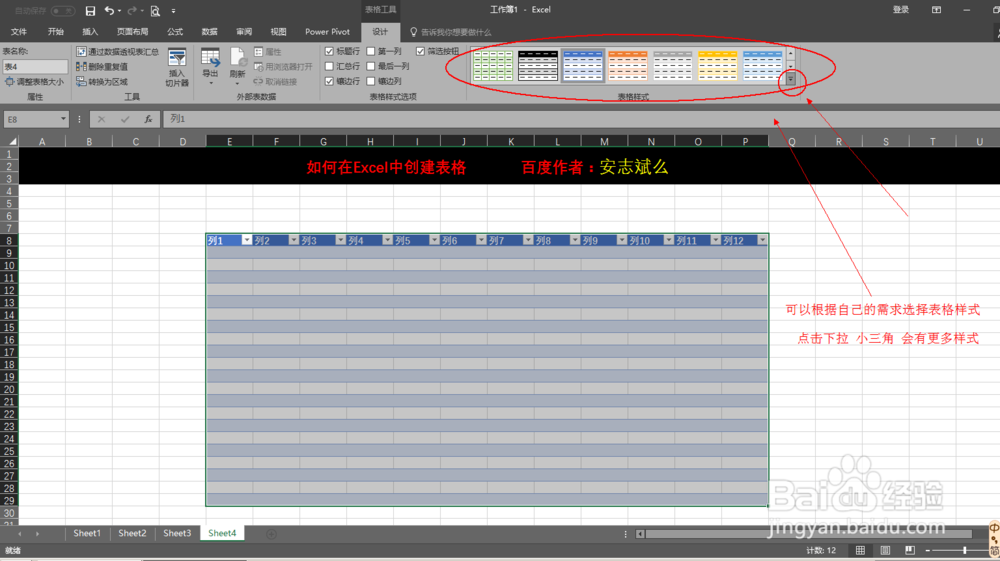Open the Name Box dropdown arrow
Screen dimensions: 1000x561
63,119
